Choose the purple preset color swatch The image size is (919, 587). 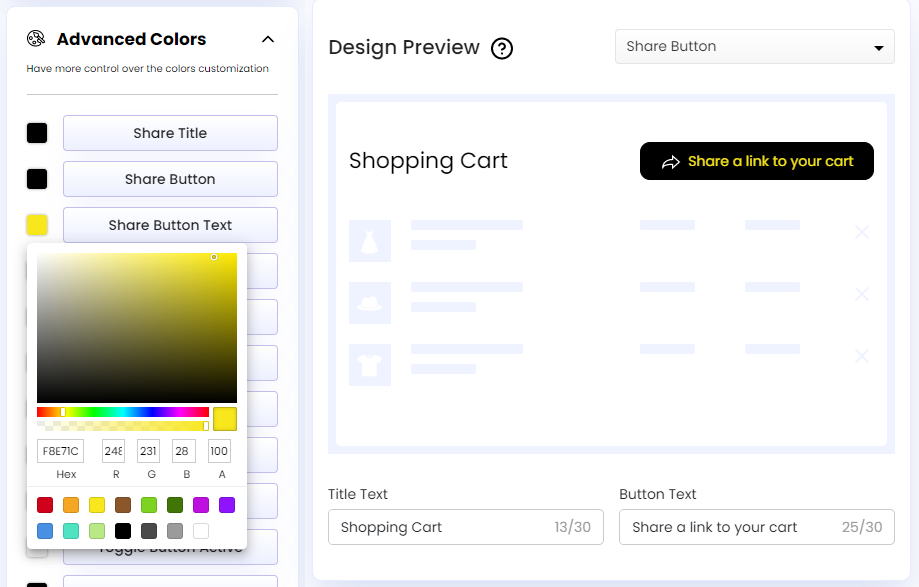[x=227, y=505]
